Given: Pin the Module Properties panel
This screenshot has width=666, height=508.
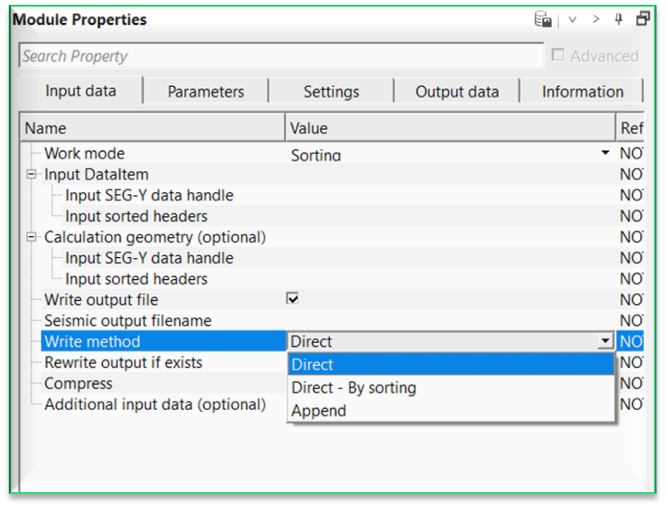Looking at the screenshot, I should (619, 19).
